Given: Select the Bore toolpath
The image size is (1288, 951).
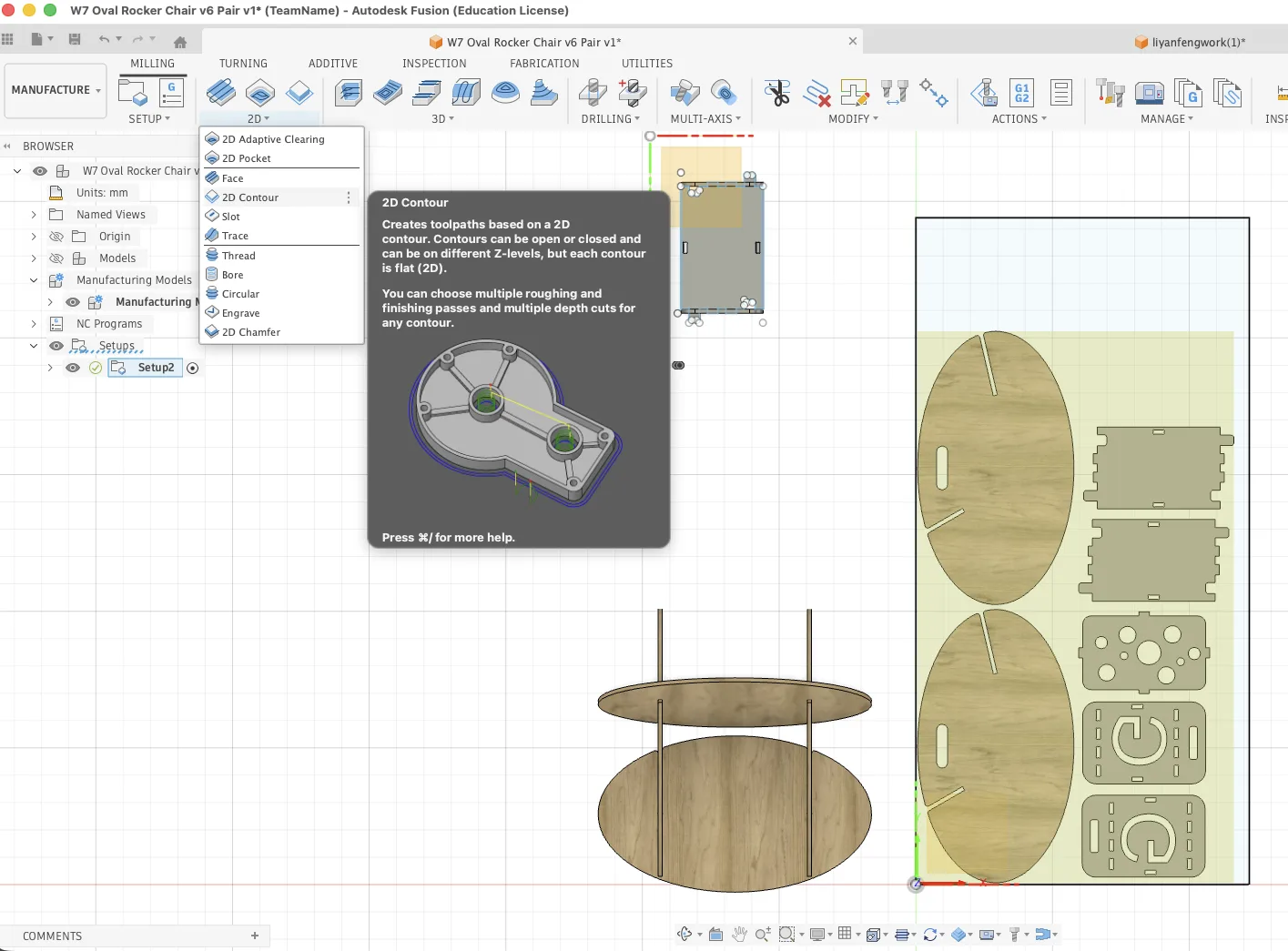Looking at the screenshot, I should tap(231, 274).
